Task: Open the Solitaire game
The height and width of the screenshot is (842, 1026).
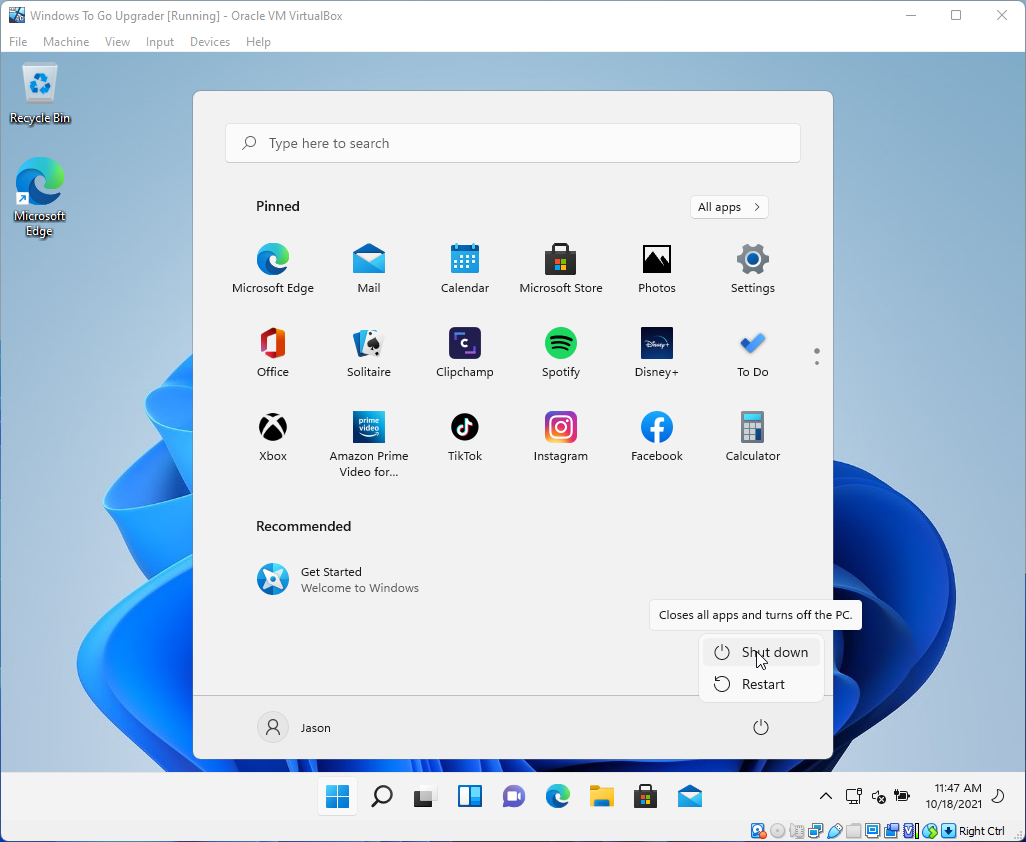Action: point(368,352)
